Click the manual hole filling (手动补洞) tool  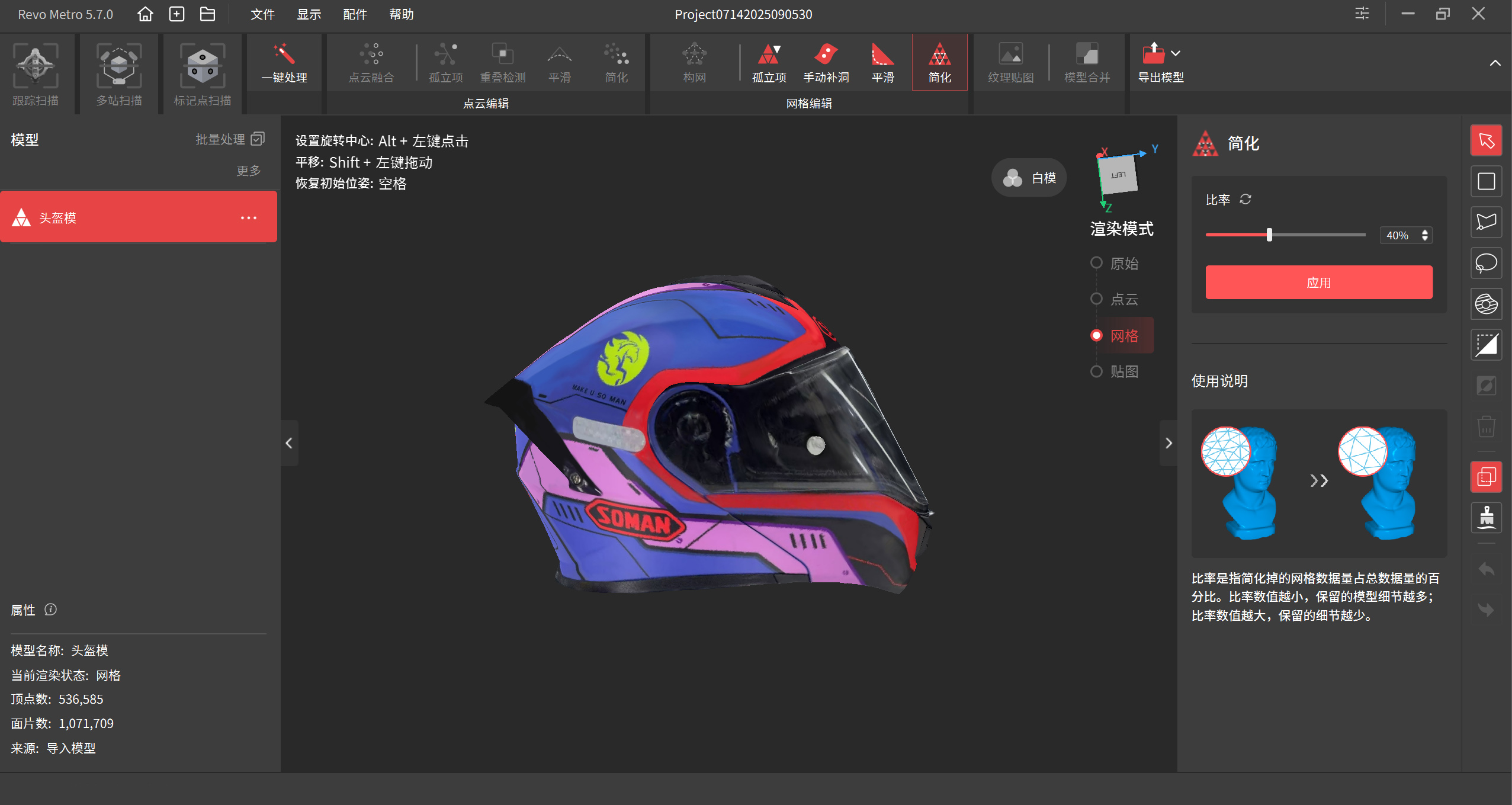click(826, 63)
